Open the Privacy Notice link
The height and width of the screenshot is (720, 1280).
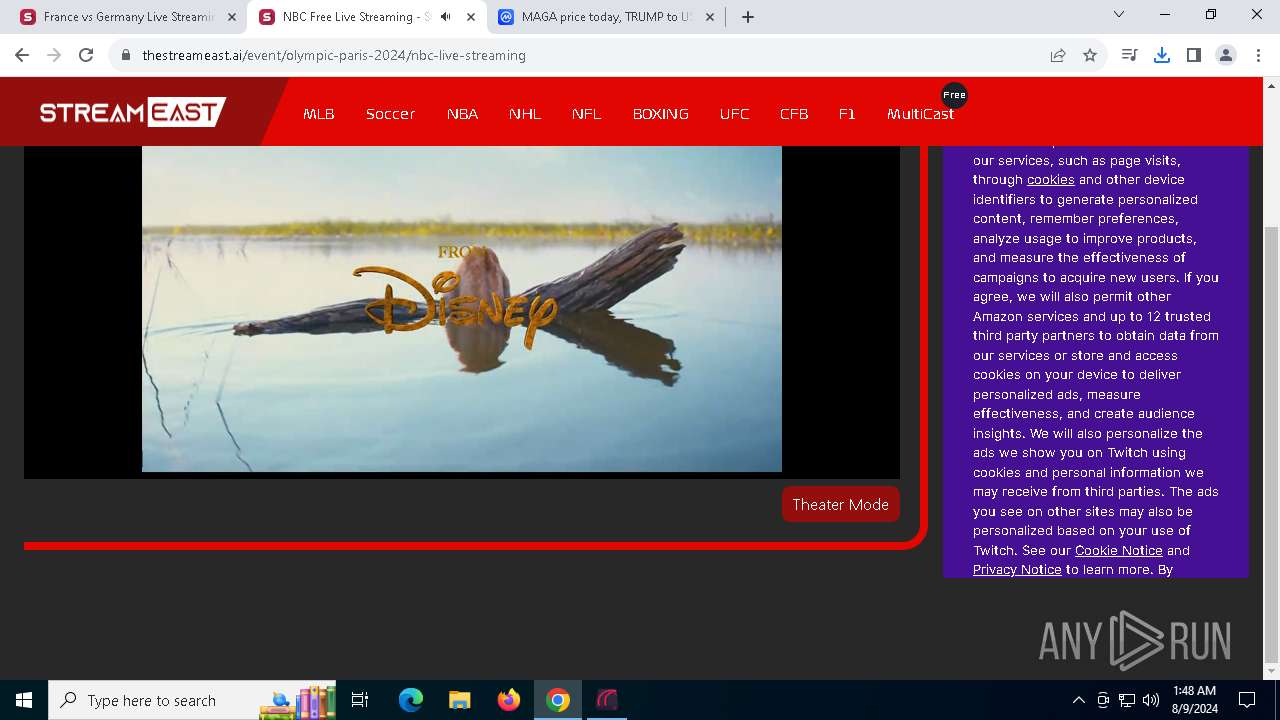1017,570
